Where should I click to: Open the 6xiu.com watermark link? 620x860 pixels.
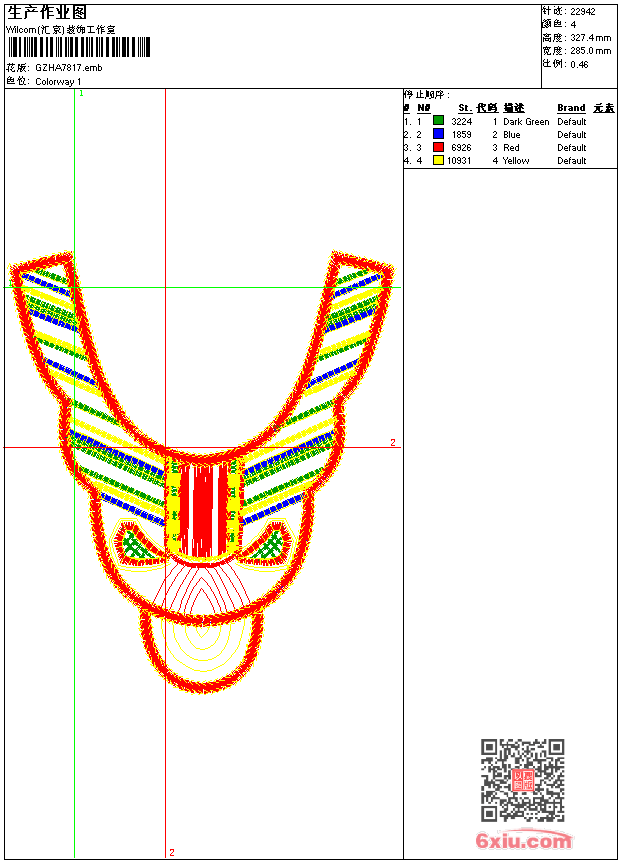click(524, 841)
